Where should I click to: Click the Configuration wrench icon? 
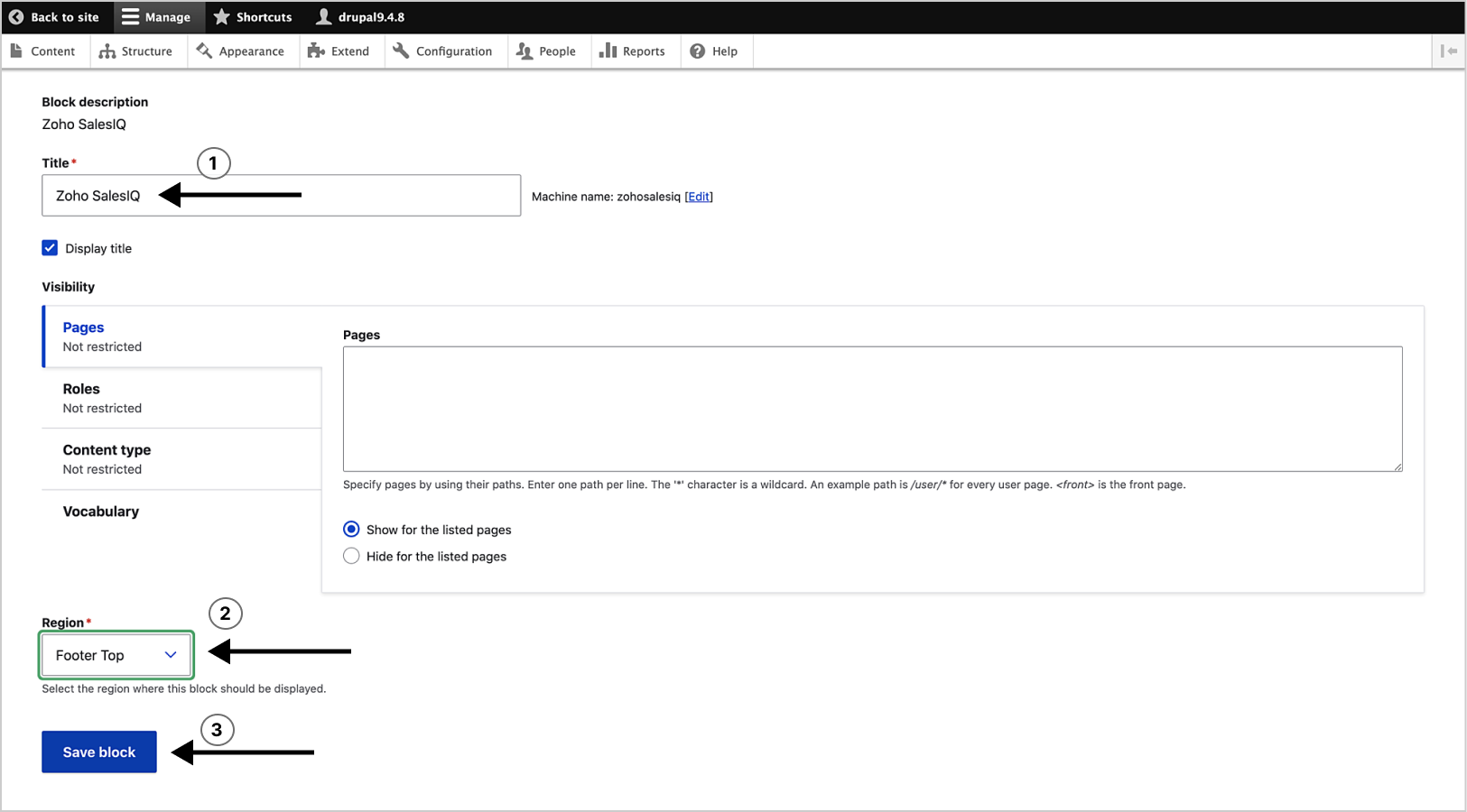[401, 51]
